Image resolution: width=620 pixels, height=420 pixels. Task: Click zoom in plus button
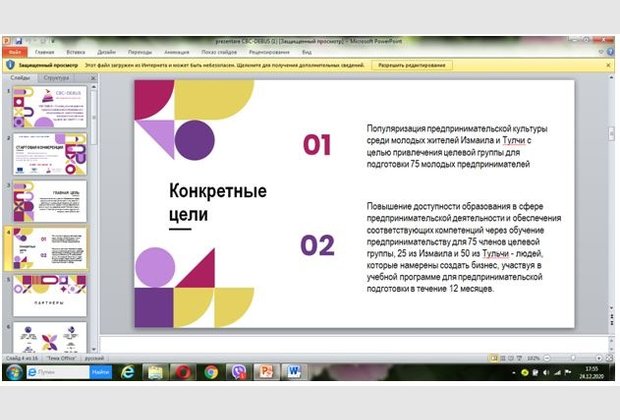(599, 358)
